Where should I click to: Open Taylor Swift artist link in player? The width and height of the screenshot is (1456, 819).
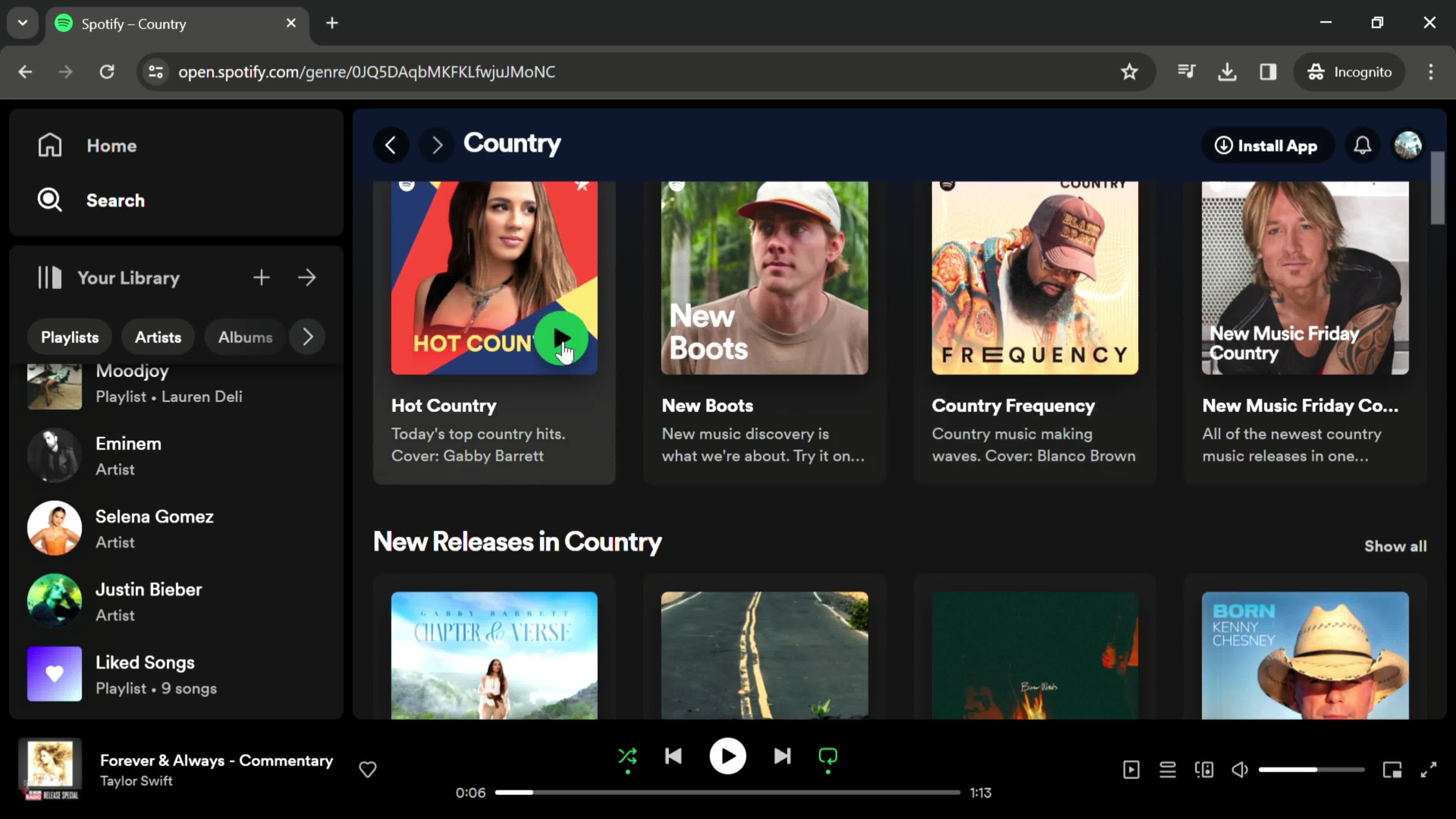[136, 781]
